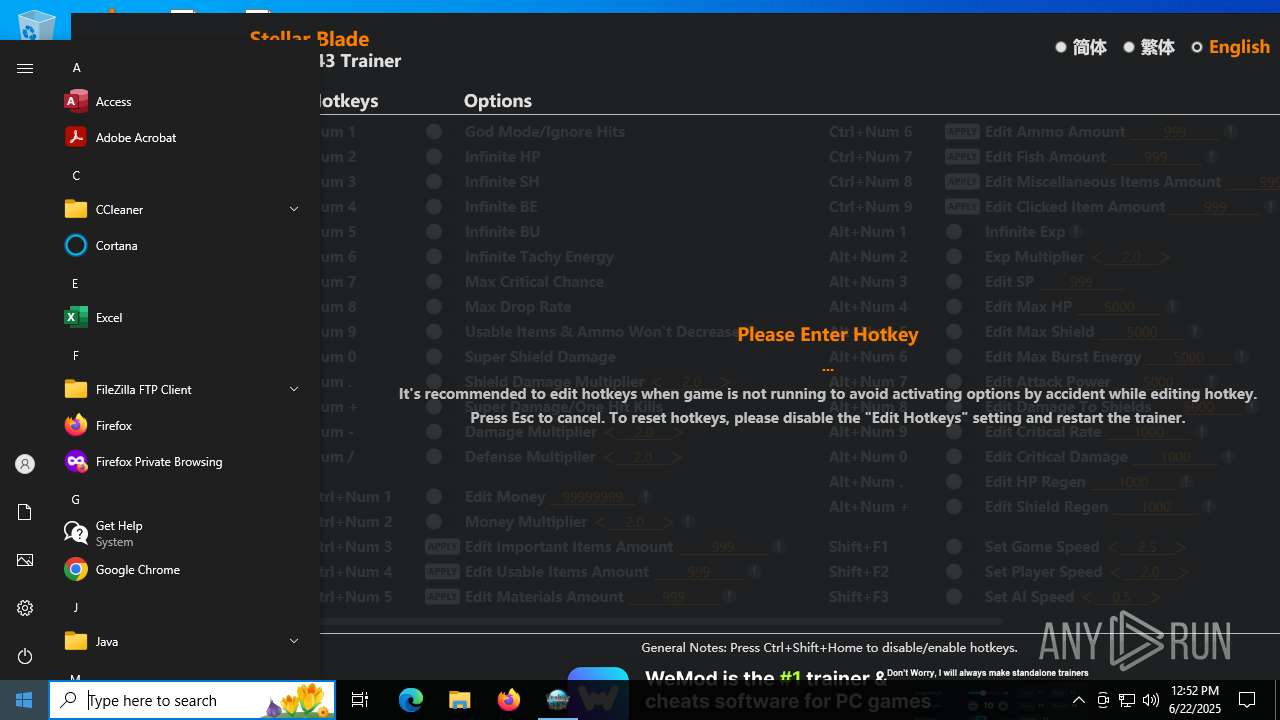Click the Windows Start button
Image resolution: width=1280 pixels, height=720 pixels.
pyautogui.click(x=24, y=700)
